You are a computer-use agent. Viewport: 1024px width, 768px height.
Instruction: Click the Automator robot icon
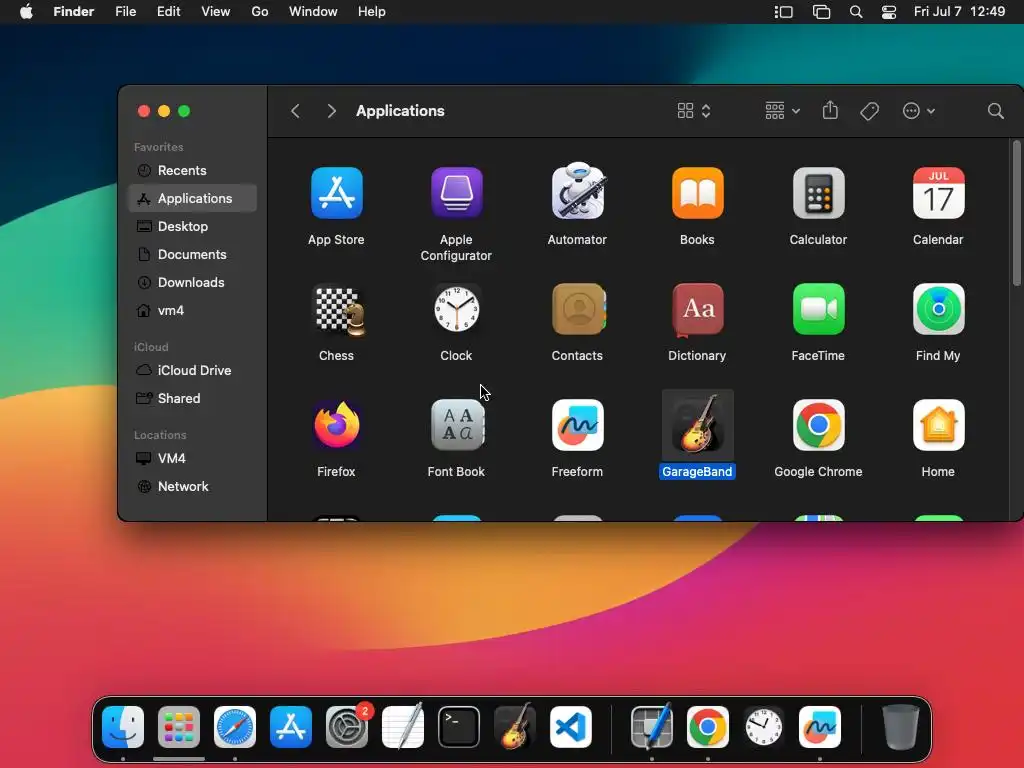click(x=577, y=191)
